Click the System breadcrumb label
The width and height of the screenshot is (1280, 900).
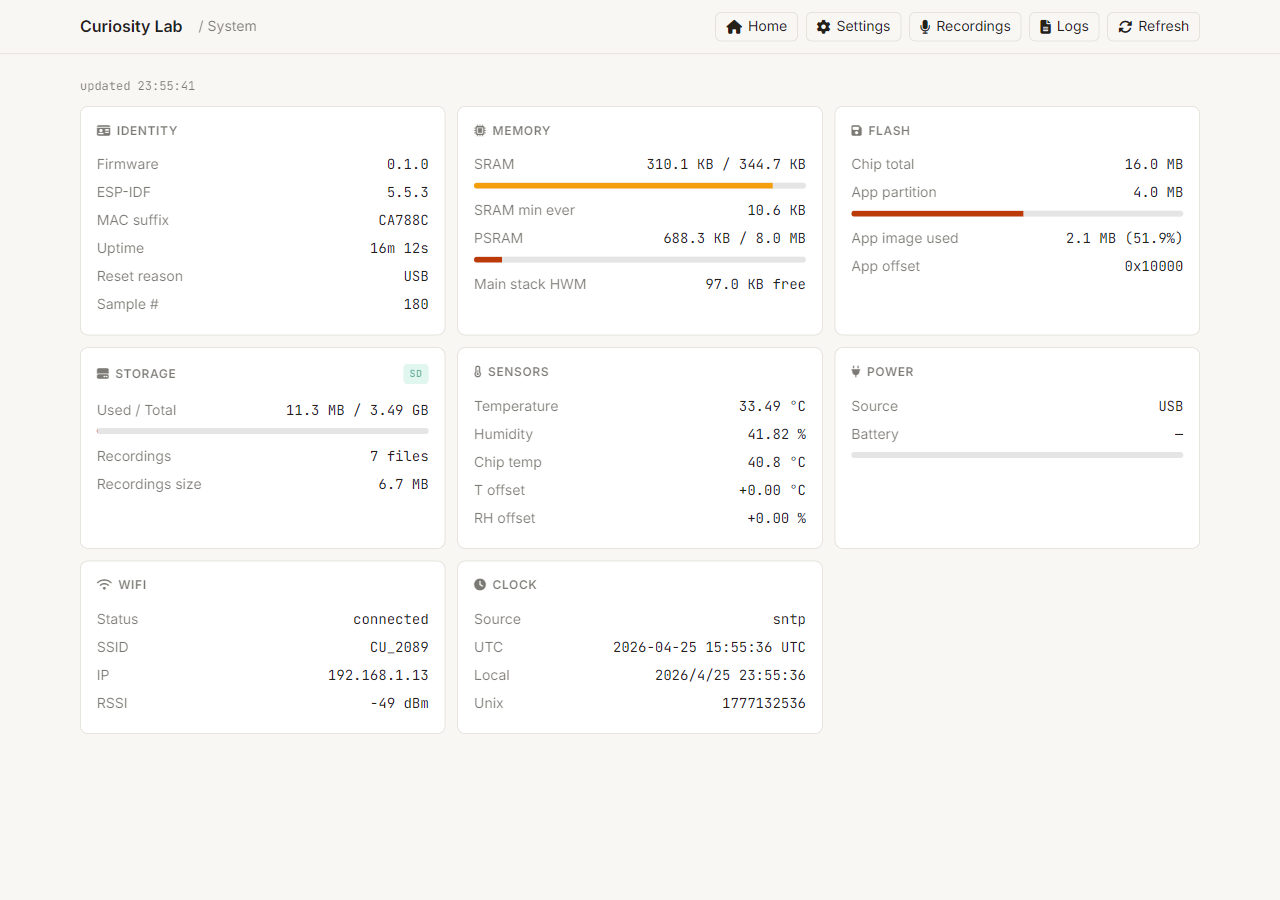[x=232, y=27]
